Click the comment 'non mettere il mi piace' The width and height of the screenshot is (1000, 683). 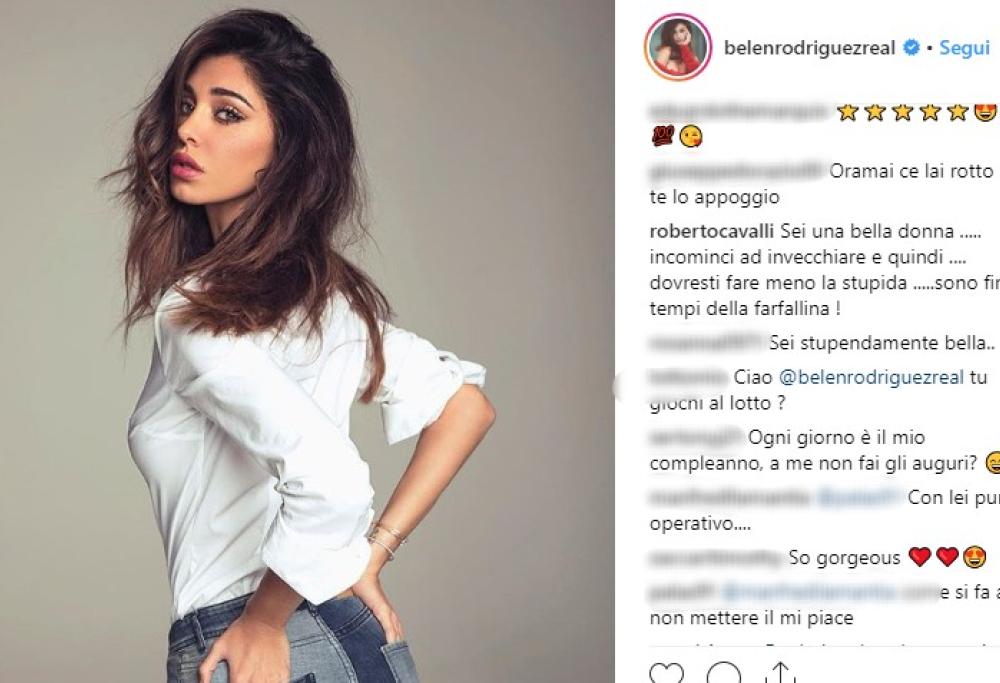[x=751, y=617]
